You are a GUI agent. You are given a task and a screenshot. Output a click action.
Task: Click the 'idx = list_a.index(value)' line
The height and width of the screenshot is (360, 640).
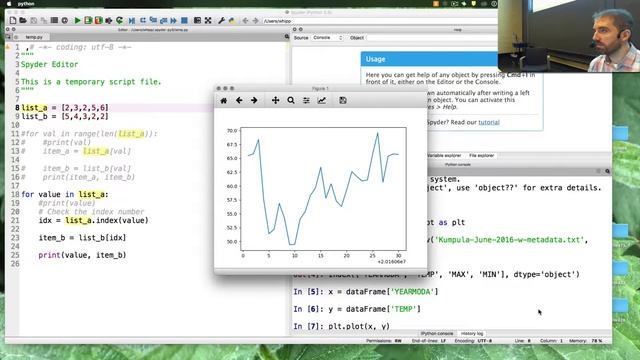93,220
